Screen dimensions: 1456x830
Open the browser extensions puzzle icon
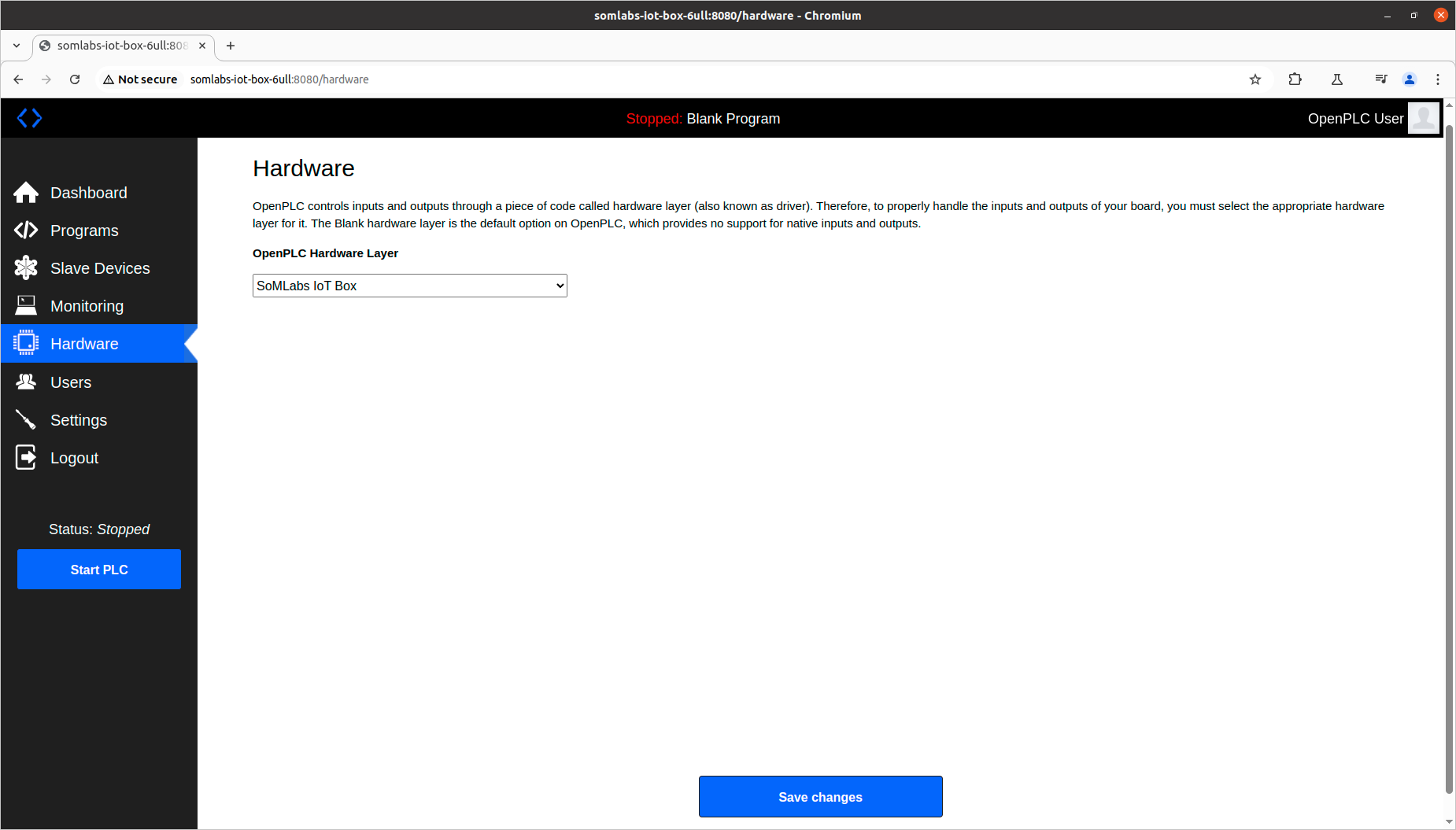pos(1295,79)
